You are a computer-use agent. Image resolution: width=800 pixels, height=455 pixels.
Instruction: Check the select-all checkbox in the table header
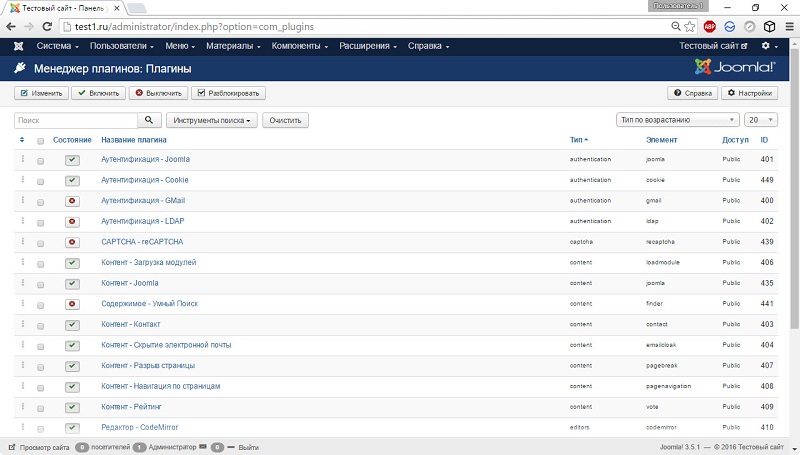pyautogui.click(x=40, y=141)
